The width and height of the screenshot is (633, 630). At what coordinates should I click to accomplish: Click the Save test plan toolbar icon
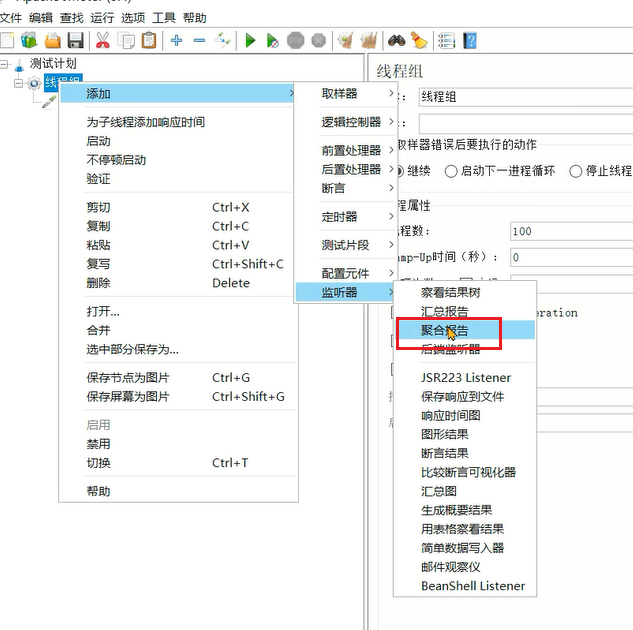(76, 41)
